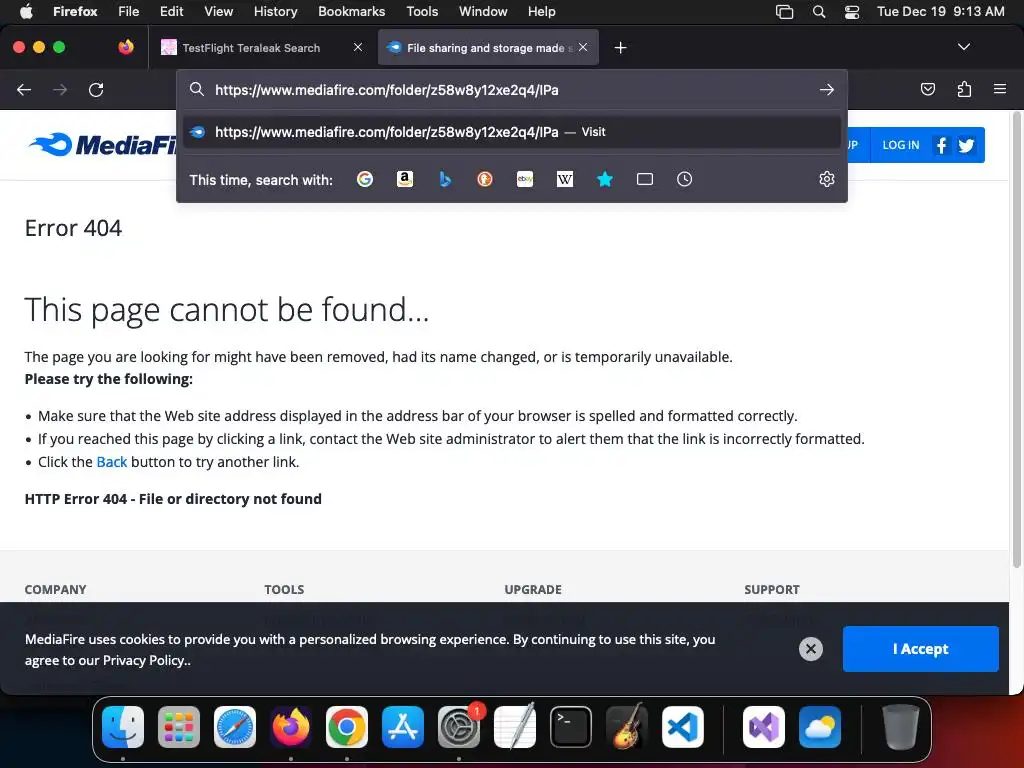Open System Preferences from the dock

pos(459,727)
